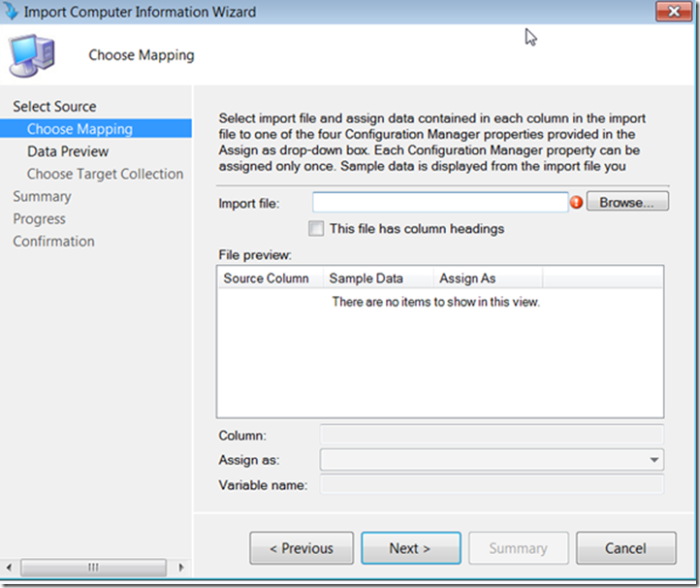
Task: Click the Variable name field
Action: (x=492, y=484)
